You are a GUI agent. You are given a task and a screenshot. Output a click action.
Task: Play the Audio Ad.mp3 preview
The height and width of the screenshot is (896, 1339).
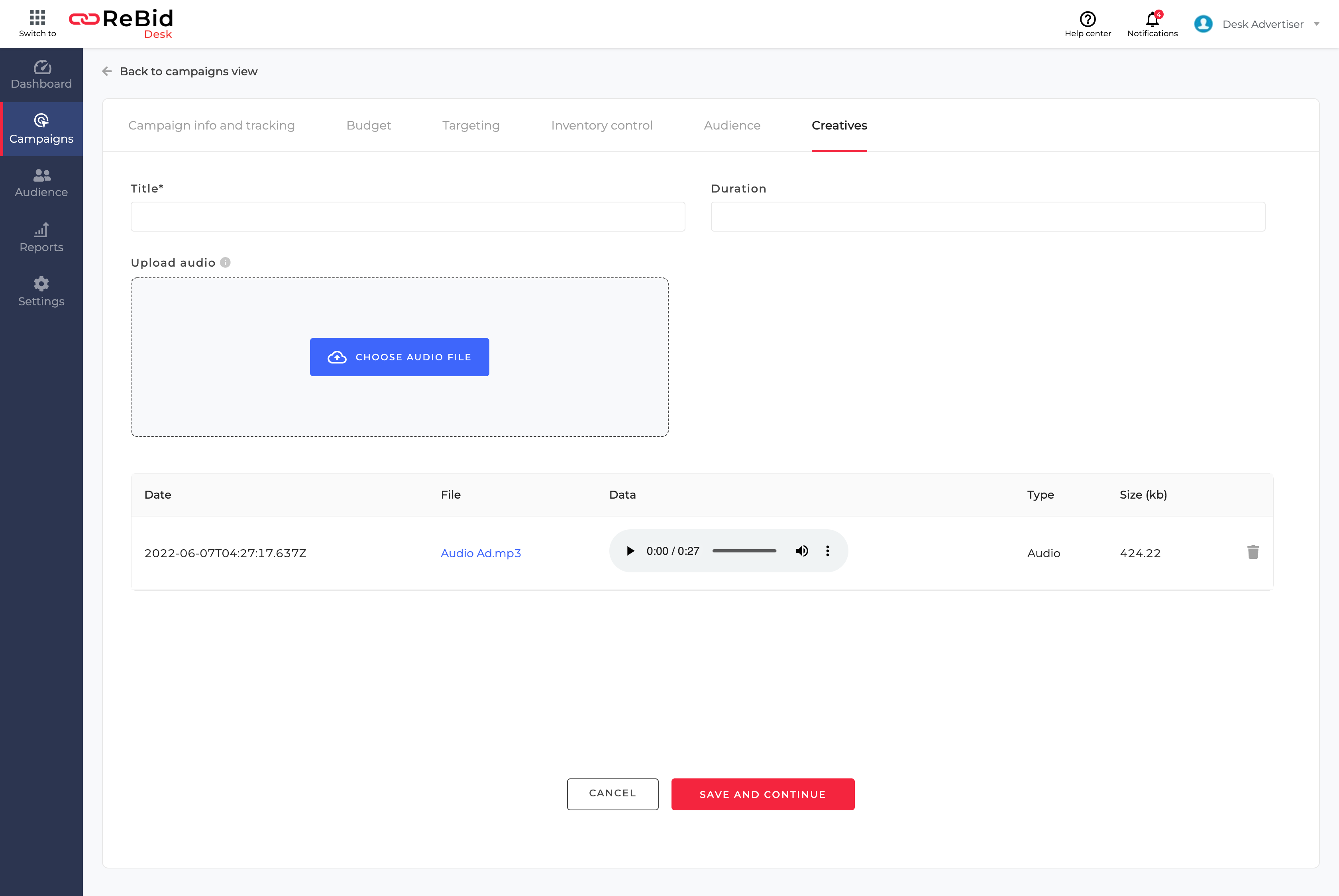(630, 551)
